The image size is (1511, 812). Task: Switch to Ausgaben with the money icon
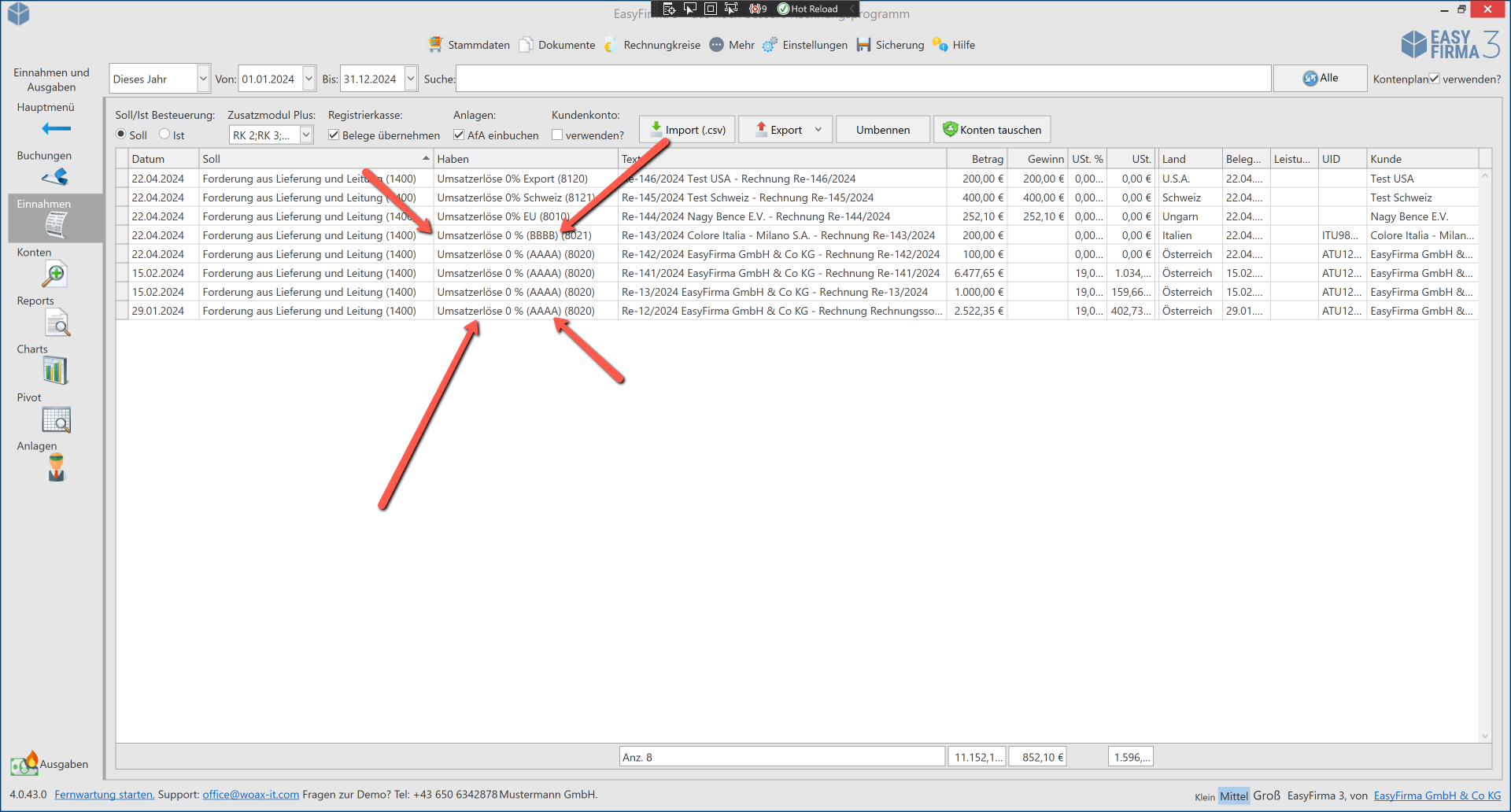[24, 763]
